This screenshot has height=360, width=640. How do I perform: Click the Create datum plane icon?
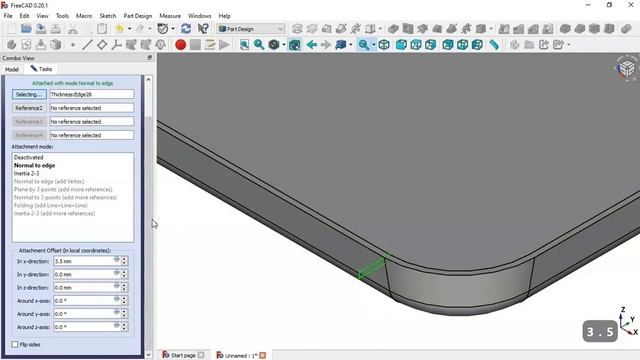coord(102,44)
